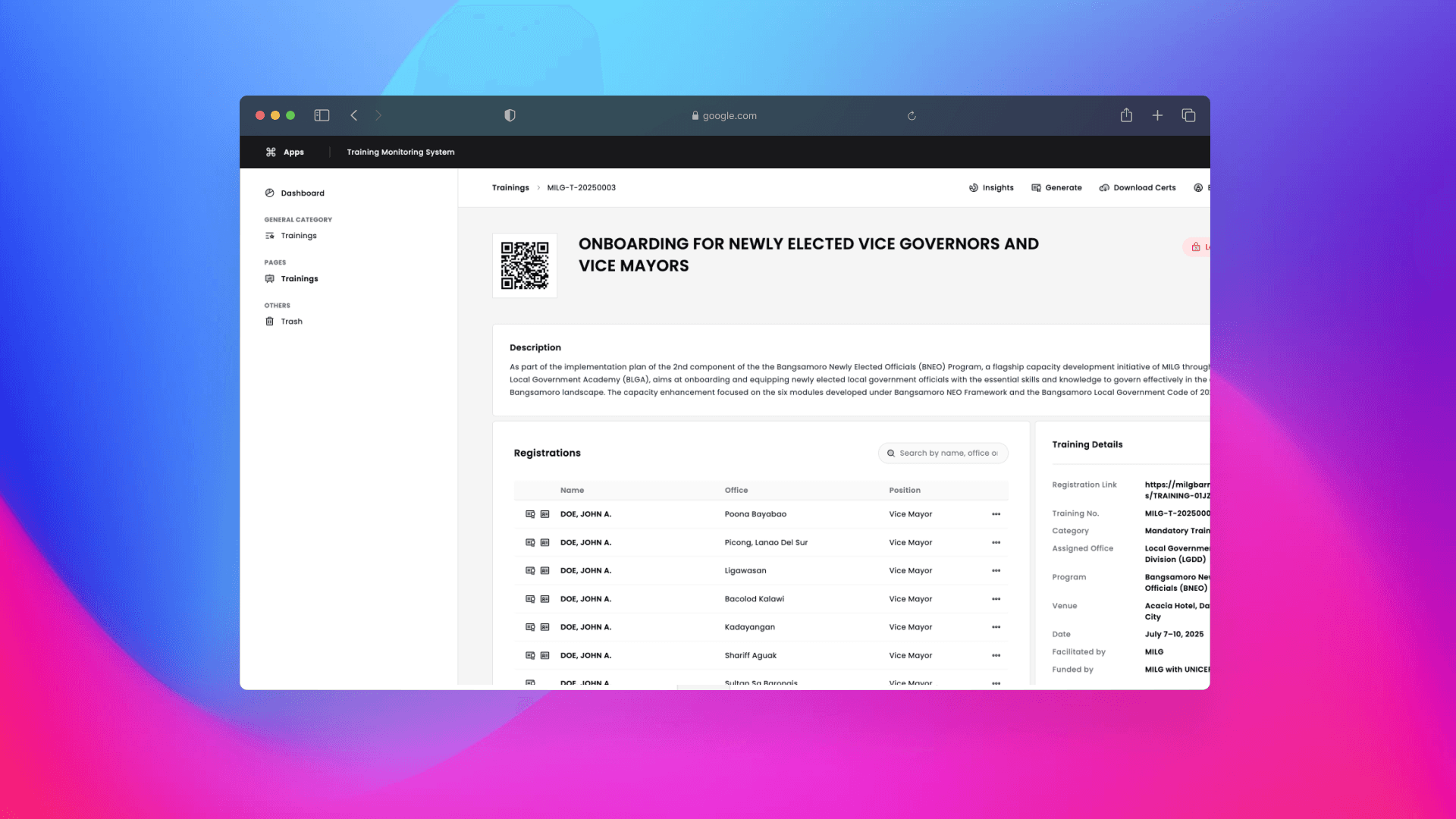Image resolution: width=1456 pixels, height=819 pixels.
Task: Open more options for Picong, Lanao Del Sur row
Action: 996,543
